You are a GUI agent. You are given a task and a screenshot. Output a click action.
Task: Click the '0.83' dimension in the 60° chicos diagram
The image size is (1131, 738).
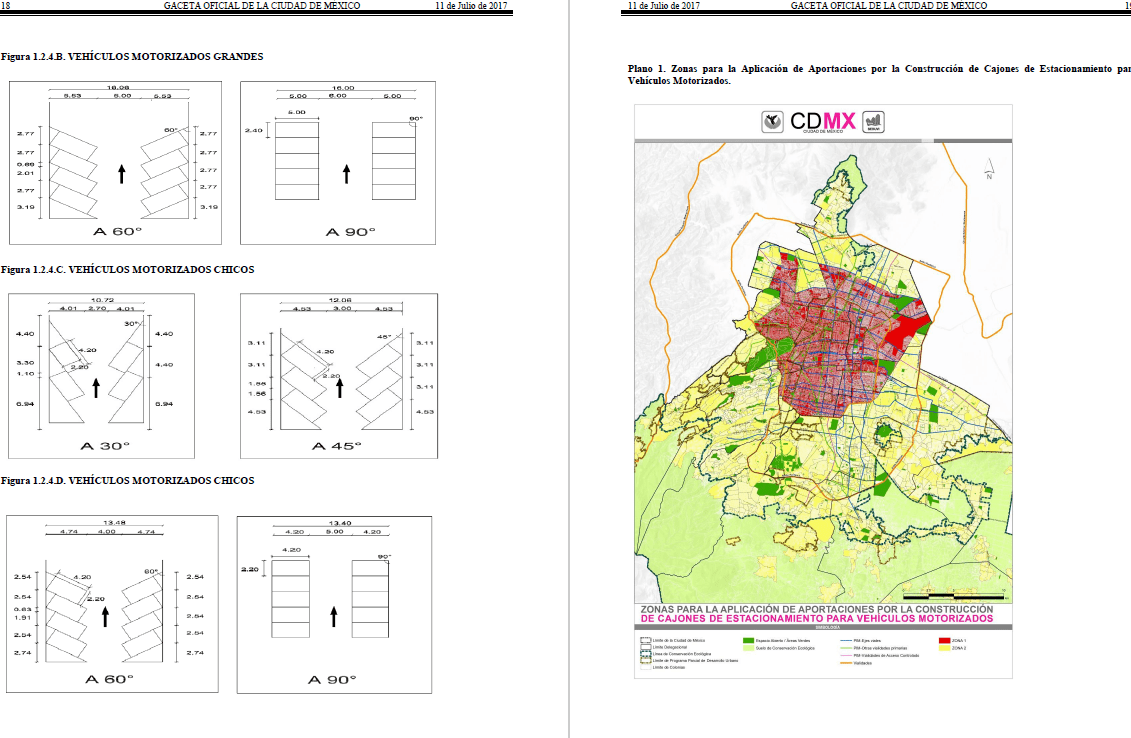coord(22,610)
